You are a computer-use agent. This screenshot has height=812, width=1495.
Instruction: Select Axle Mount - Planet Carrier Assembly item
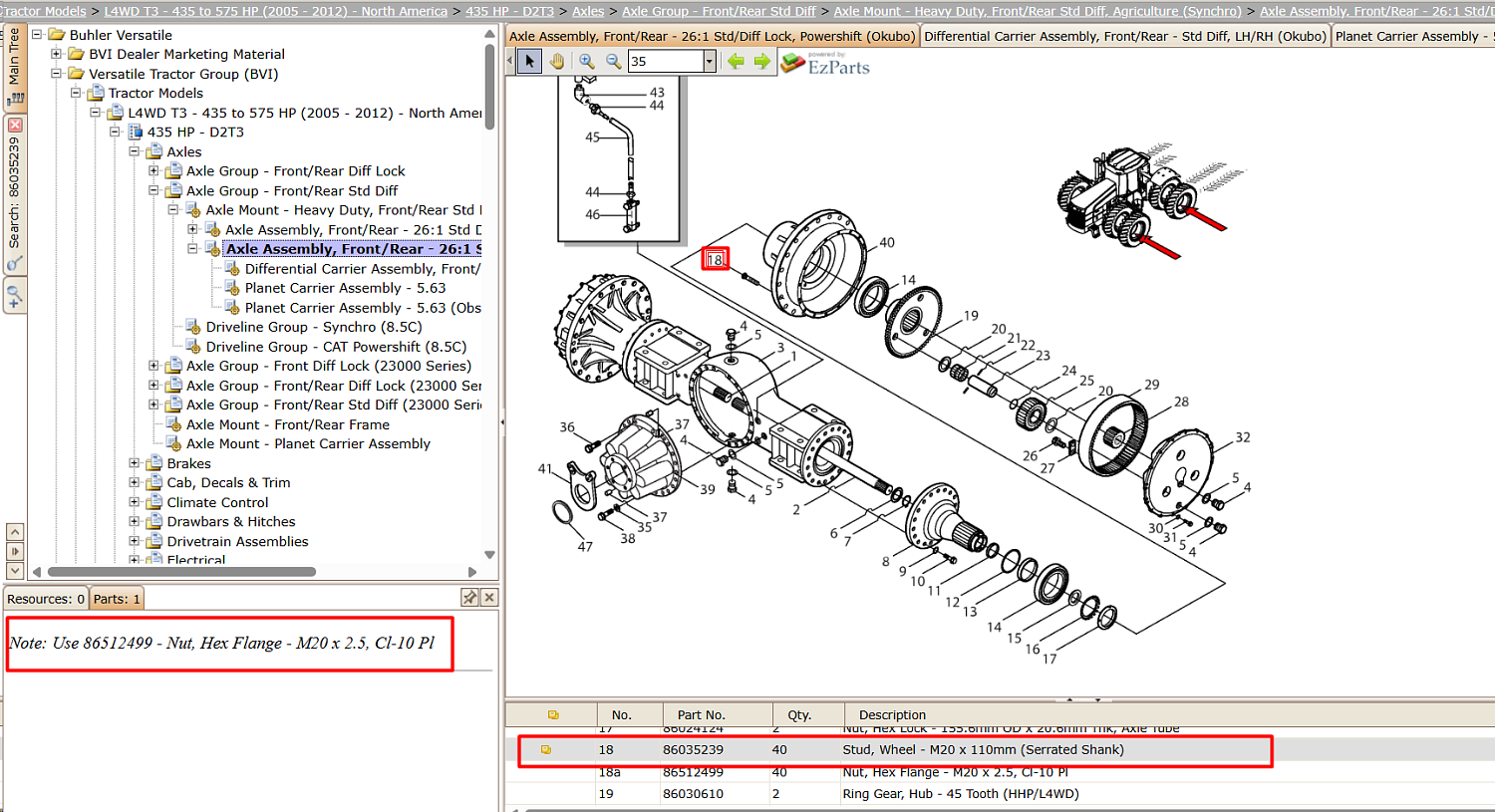click(308, 444)
